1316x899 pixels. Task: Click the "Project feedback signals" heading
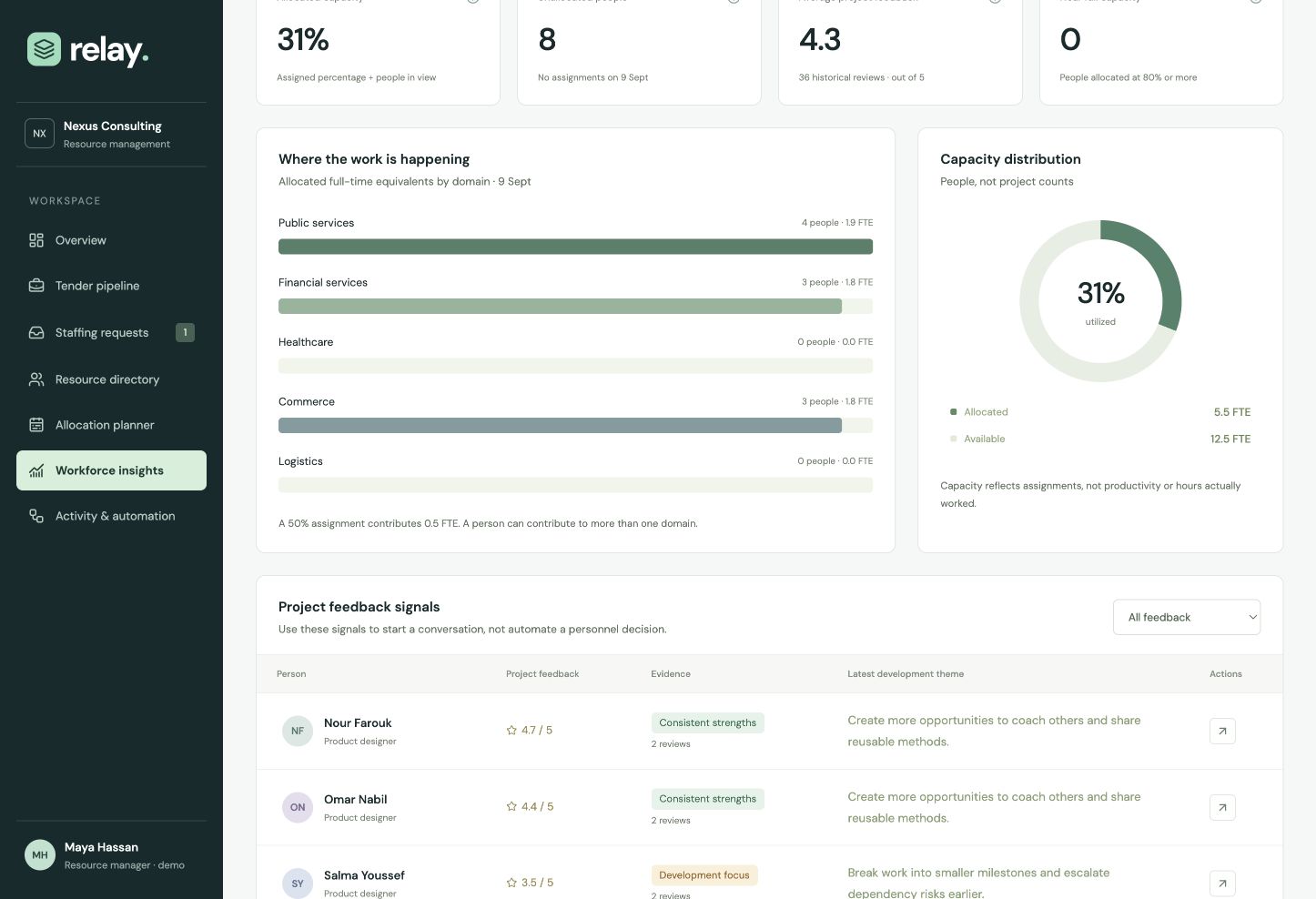pos(359,607)
